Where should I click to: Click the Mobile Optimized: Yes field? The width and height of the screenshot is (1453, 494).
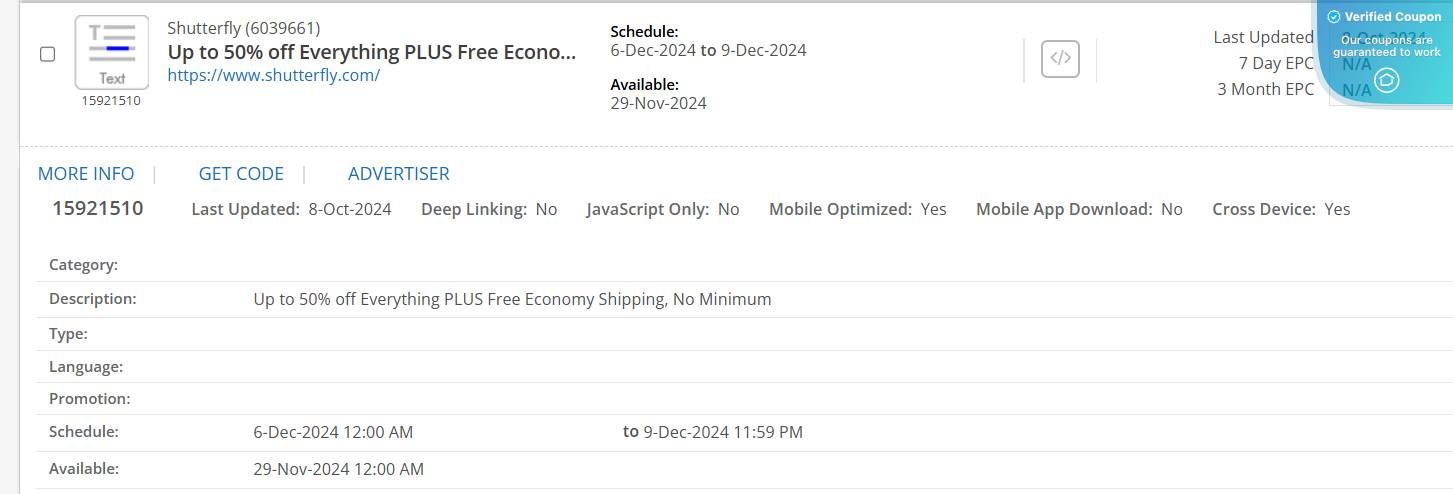(857, 209)
